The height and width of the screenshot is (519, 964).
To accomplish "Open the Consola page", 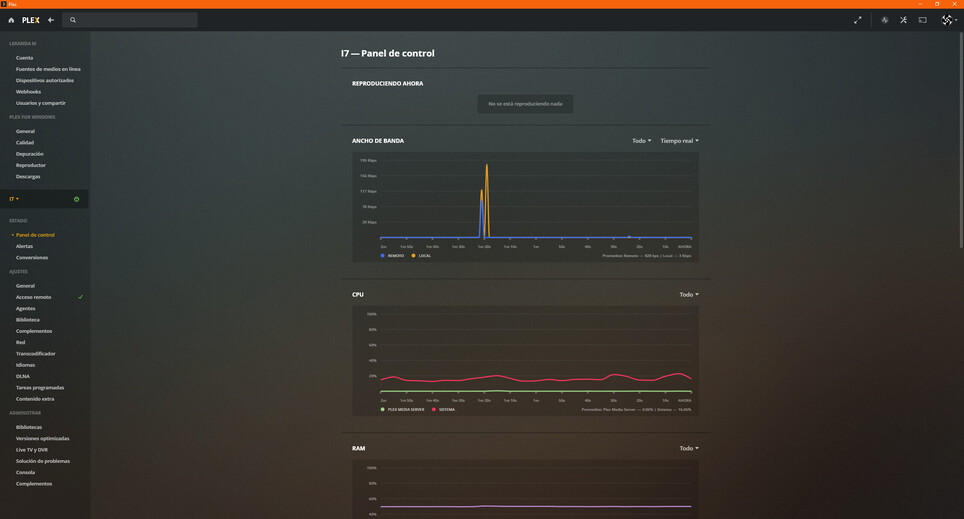I will [25, 472].
